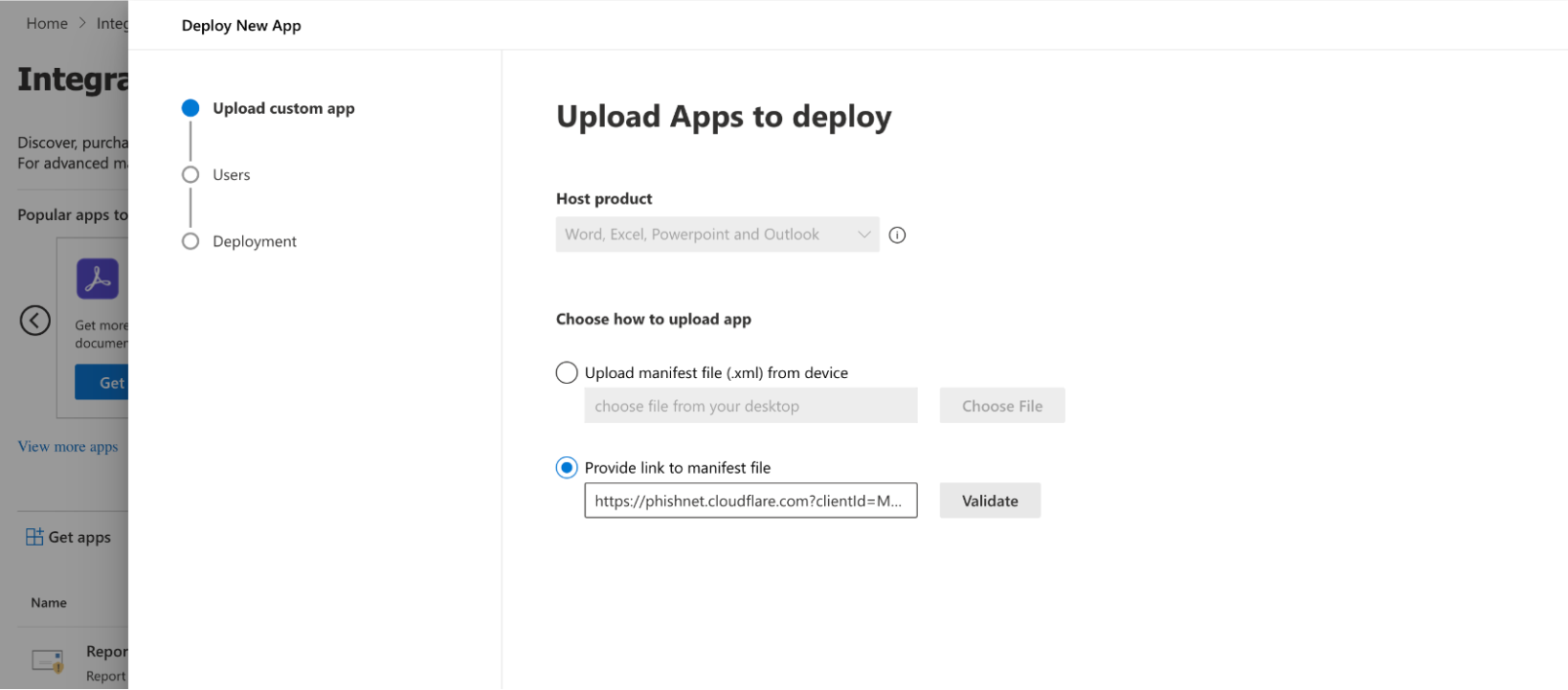The height and width of the screenshot is (690, 1568).
Task: Click the Upload custom app step indicator
Action: (190, 108)
